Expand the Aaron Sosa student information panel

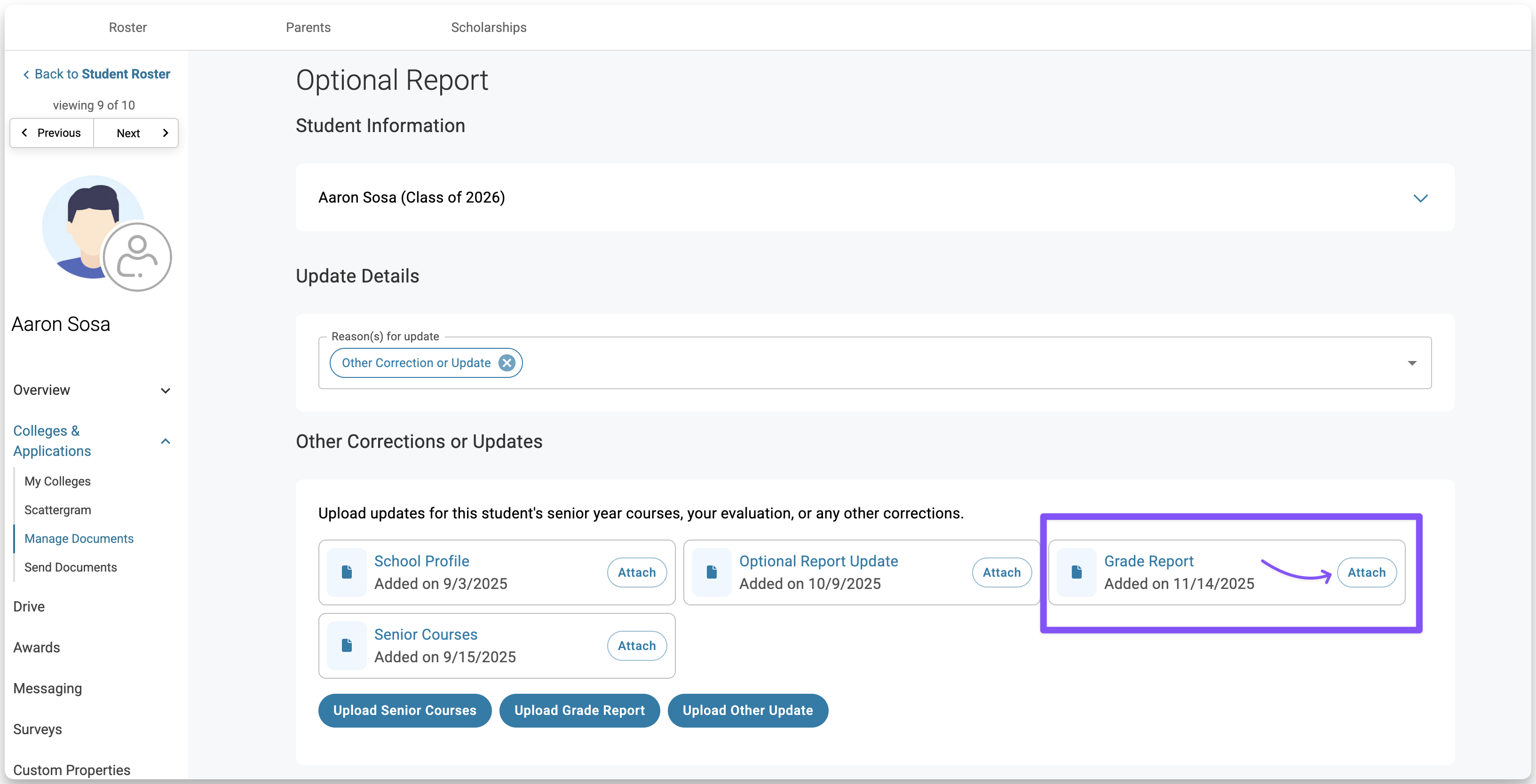tap(1420, 198)
